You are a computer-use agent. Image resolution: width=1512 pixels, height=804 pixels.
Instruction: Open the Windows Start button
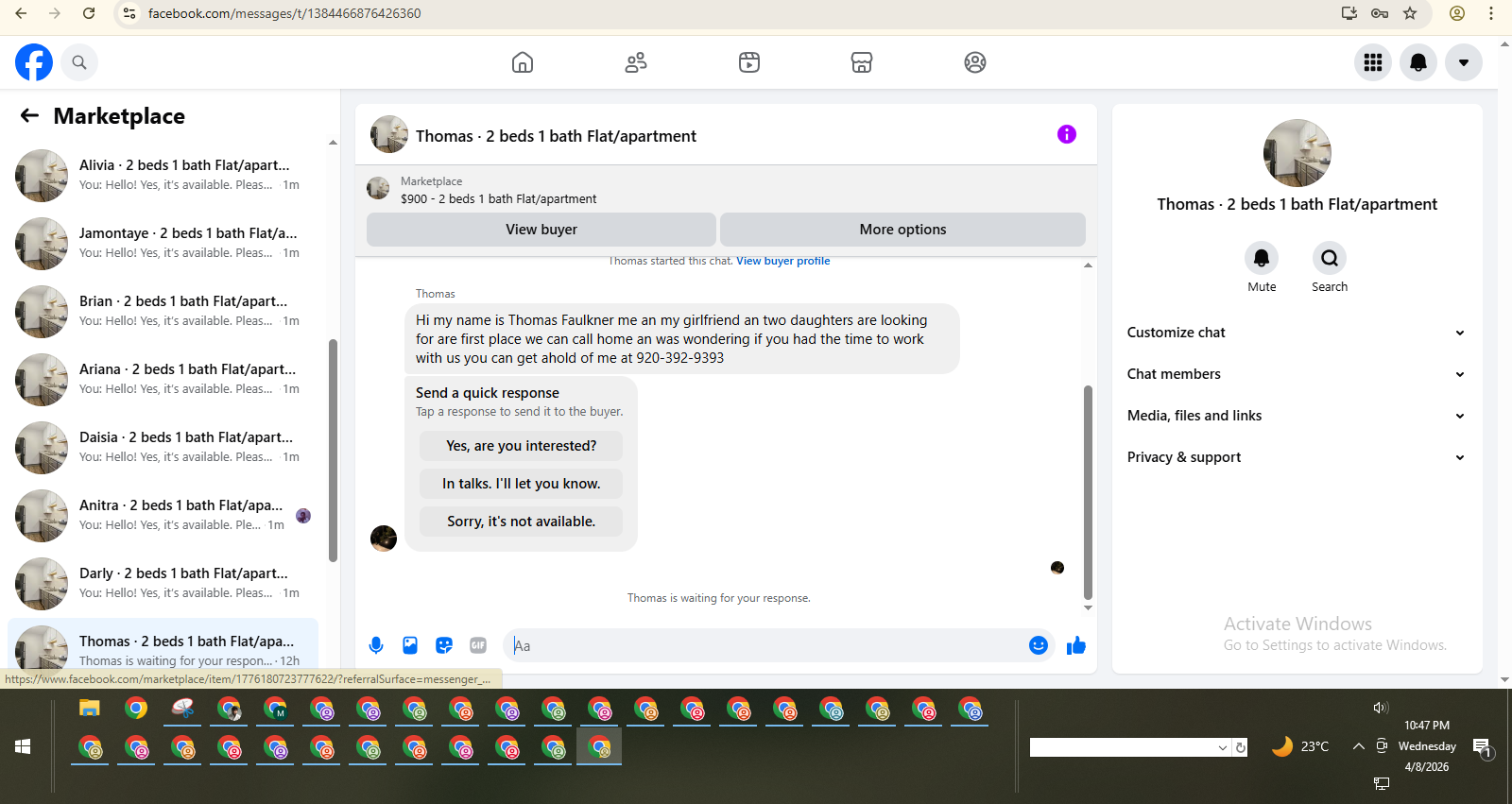23,746
